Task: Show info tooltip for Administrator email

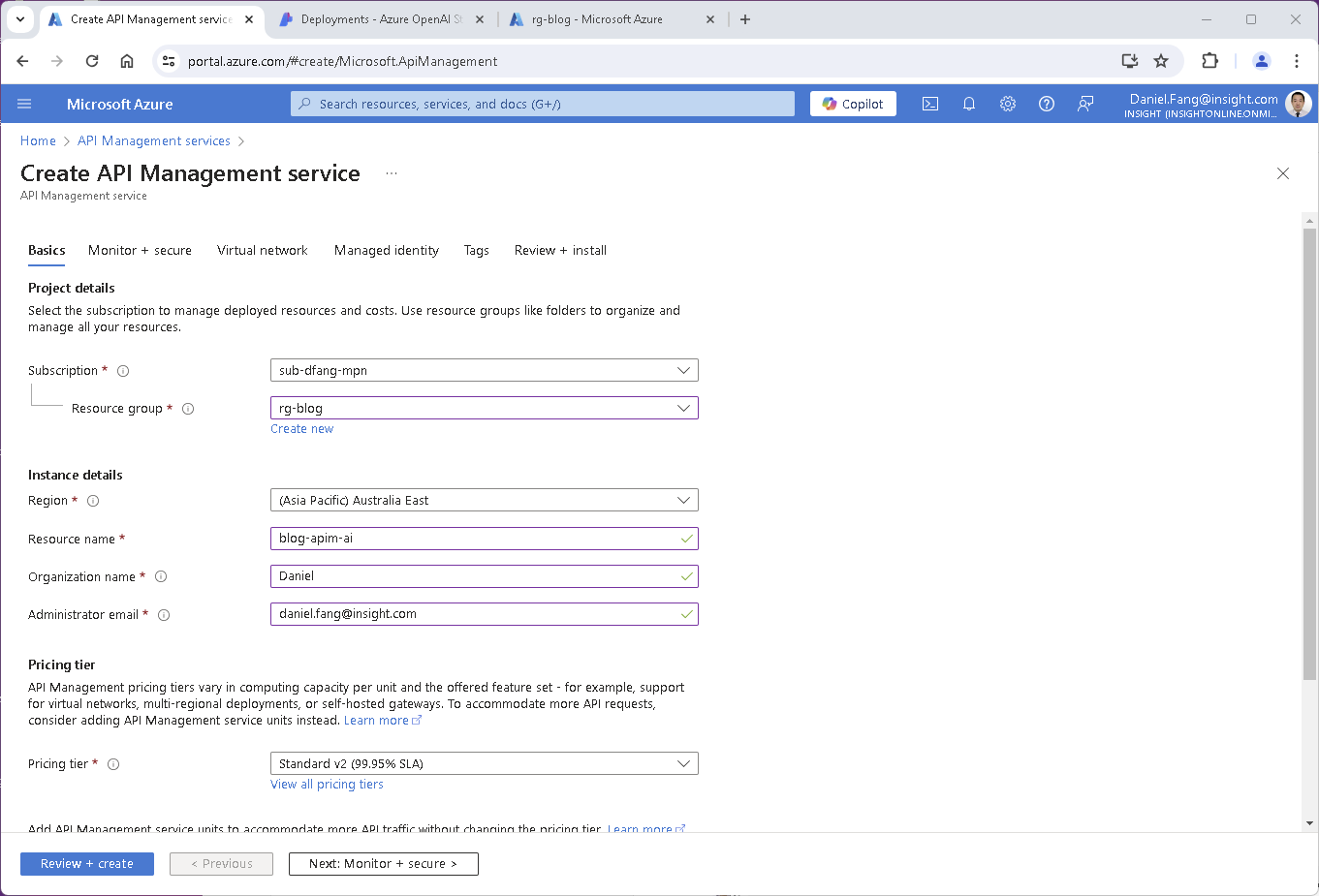Action: tap(164, 615)
